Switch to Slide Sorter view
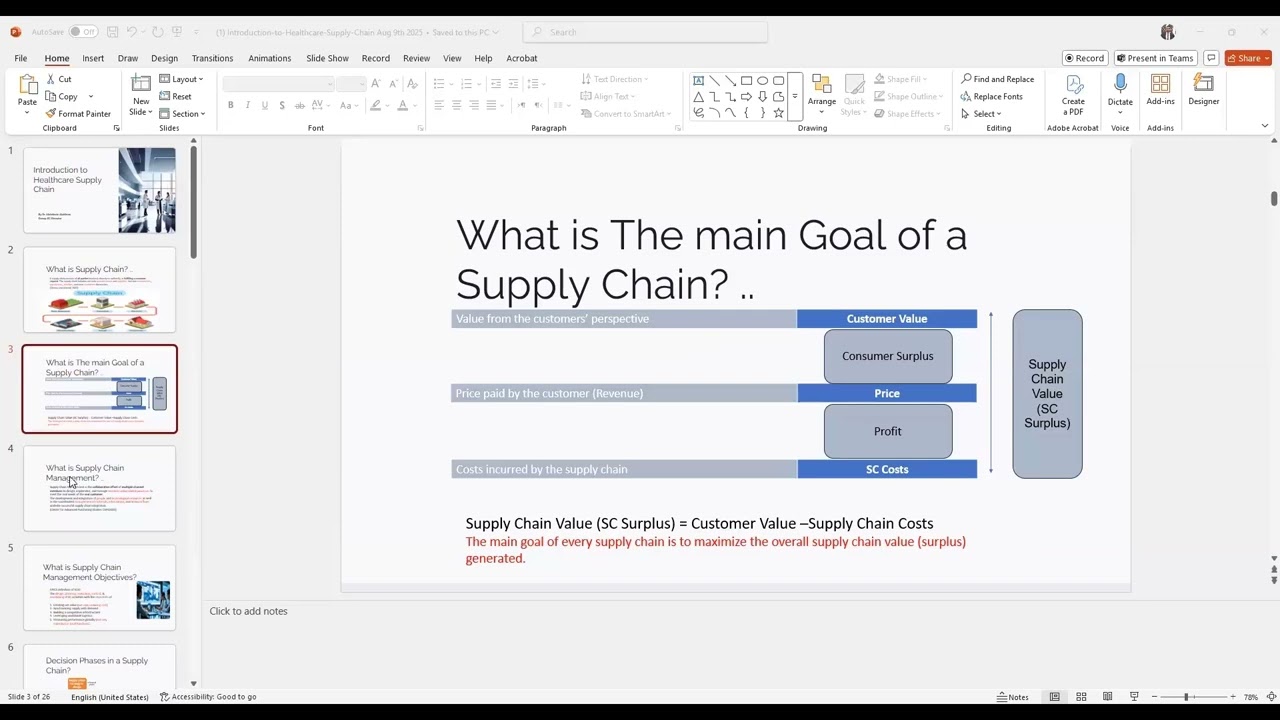 pos(1081,697)
